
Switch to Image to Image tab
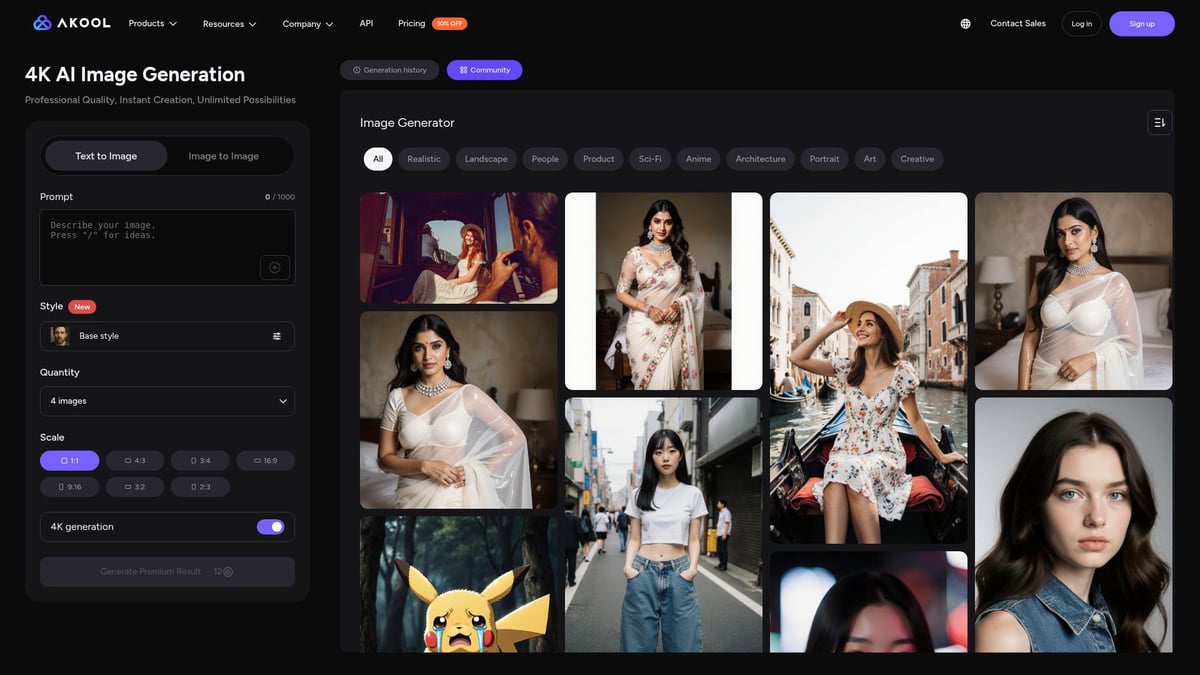click(223, 156)
